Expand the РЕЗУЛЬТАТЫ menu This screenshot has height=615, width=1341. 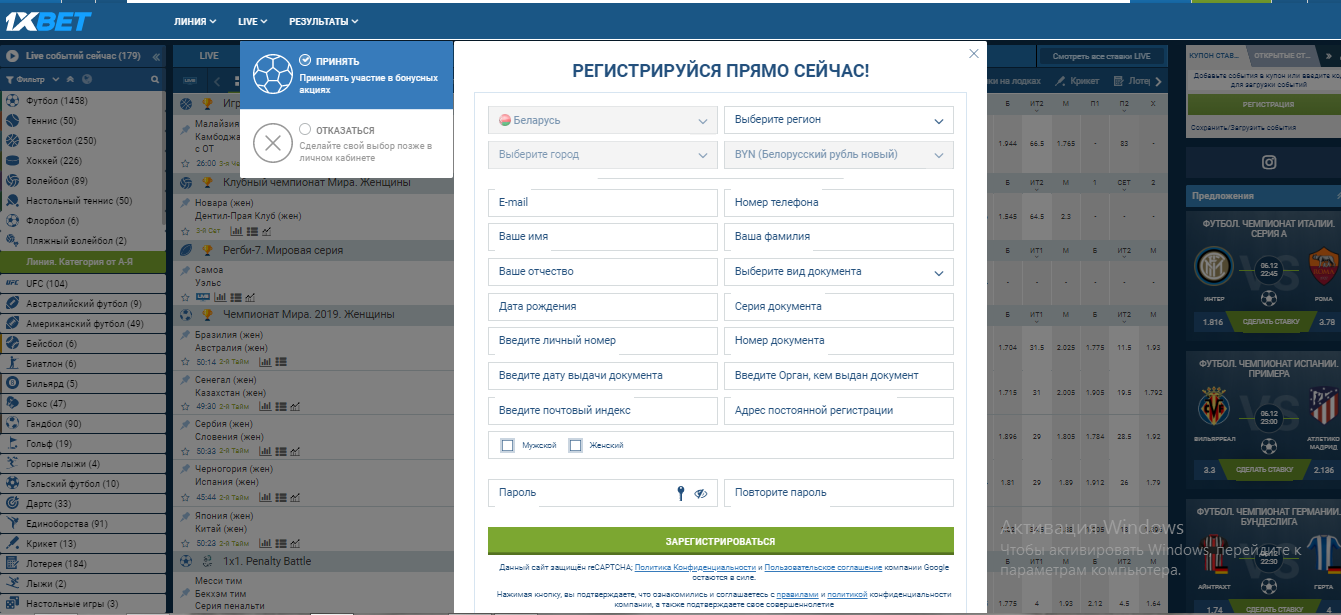click(x=324, y=21)
